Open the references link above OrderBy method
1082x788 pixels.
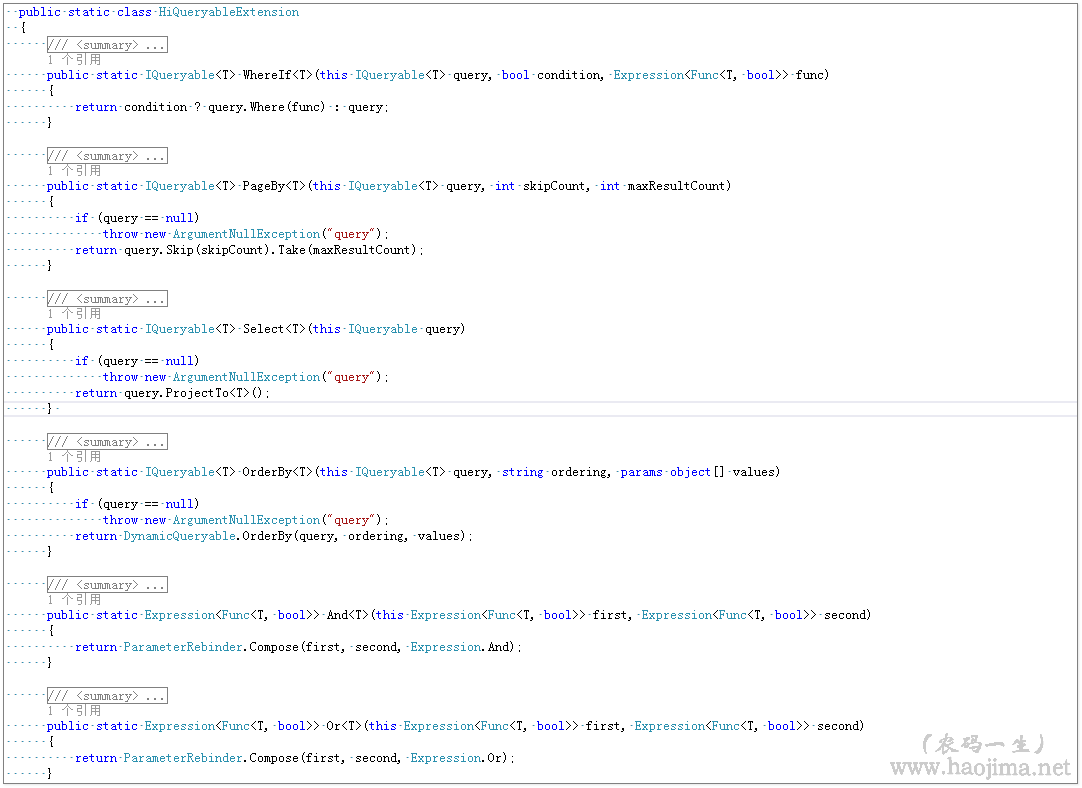click(x=74, y=457)
